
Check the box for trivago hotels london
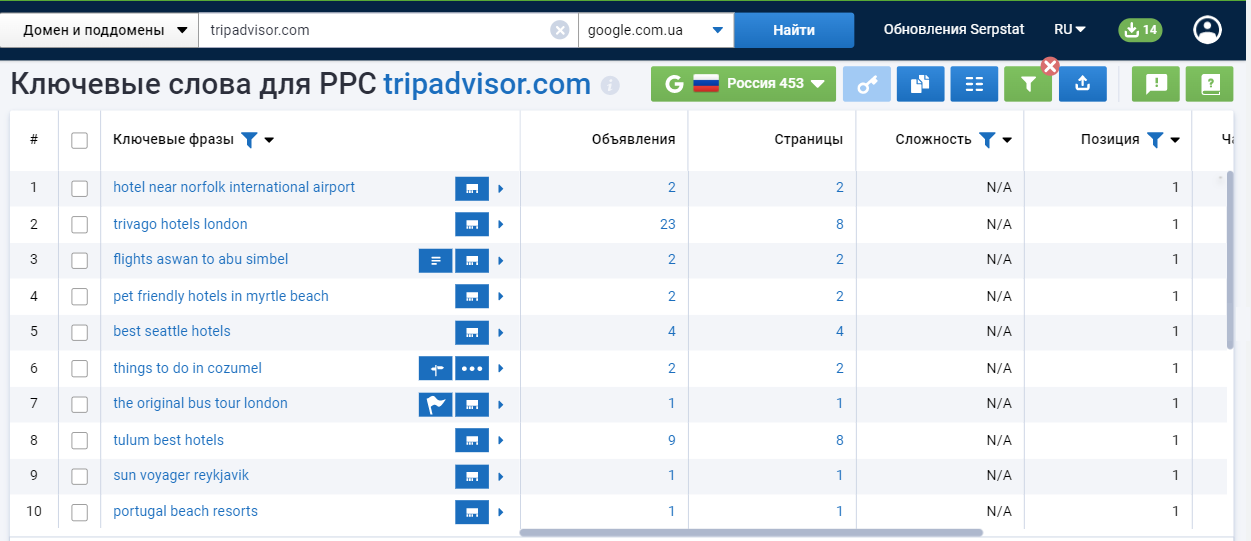click(x=79, y=224)
